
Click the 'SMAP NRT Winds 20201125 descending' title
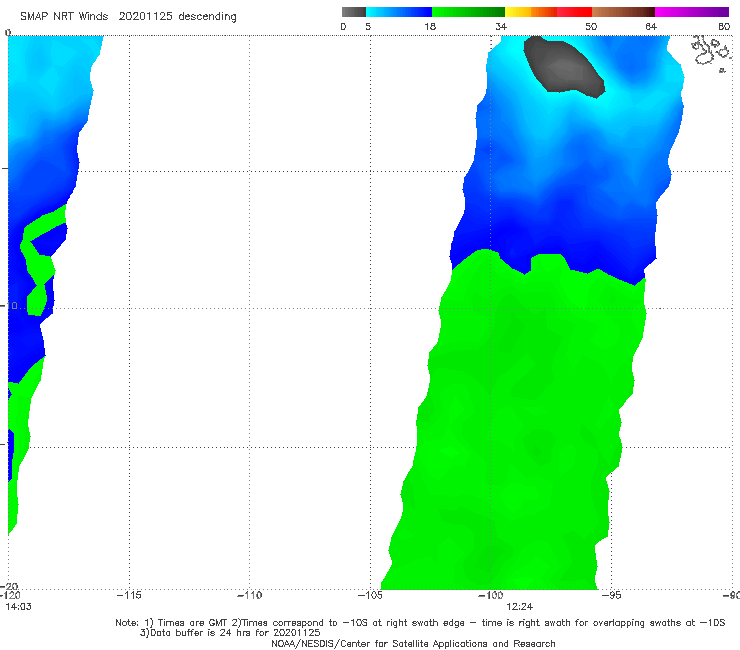click(128, 17)
